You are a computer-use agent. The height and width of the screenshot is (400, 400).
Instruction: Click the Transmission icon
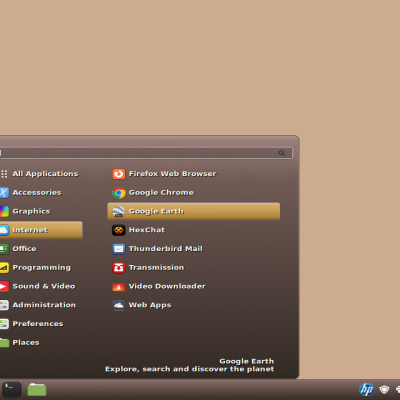click(119, 267)
